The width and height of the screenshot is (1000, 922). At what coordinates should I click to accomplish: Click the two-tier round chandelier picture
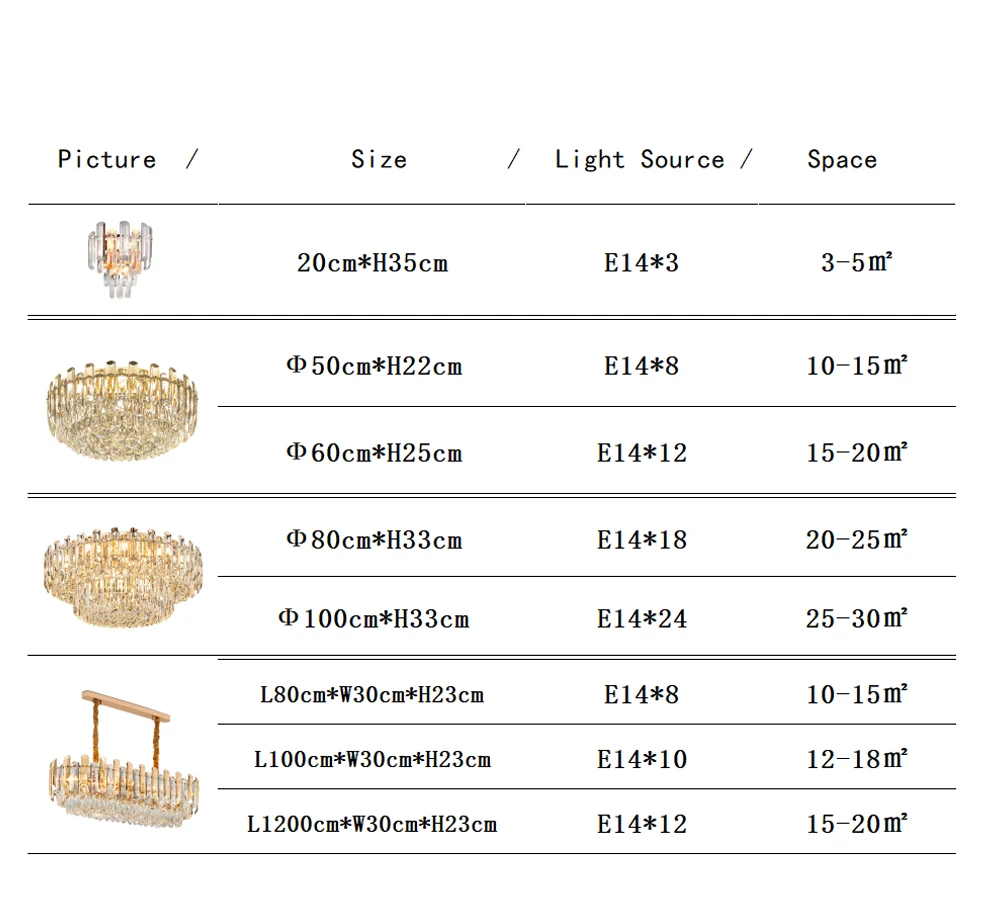[x=123, y=576]
